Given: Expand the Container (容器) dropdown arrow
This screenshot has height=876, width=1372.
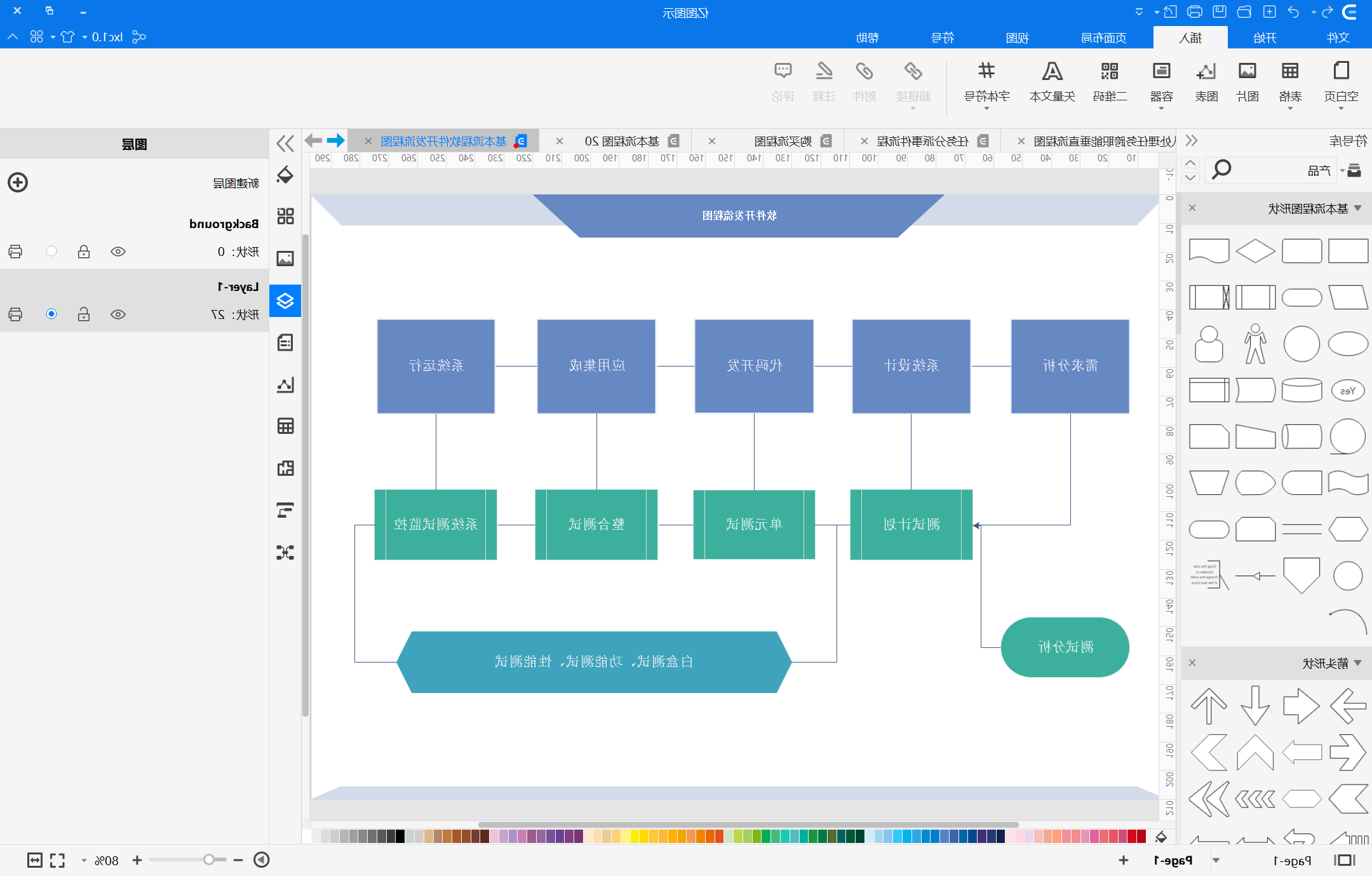Looking at the screenshot, I should tap(1162, 109).
